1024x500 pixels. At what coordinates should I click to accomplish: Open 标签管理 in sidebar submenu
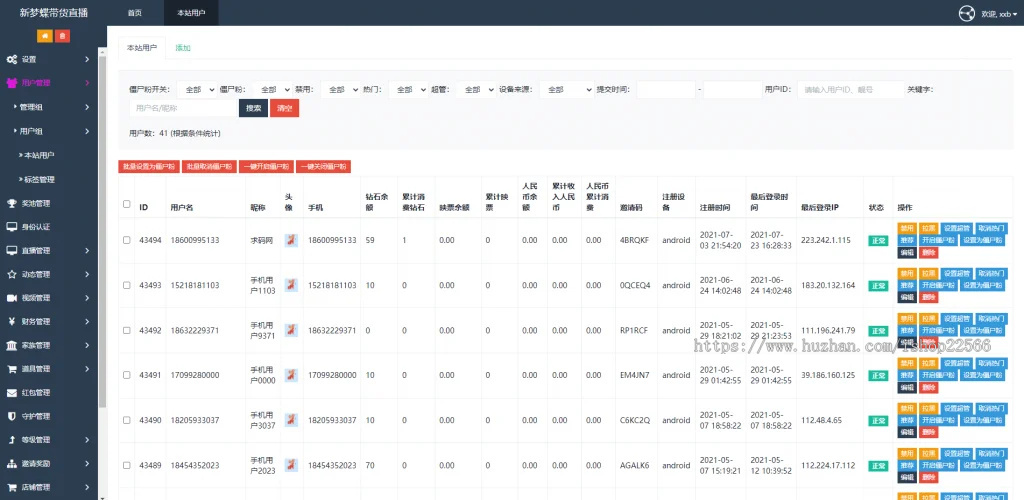point(39,180)
